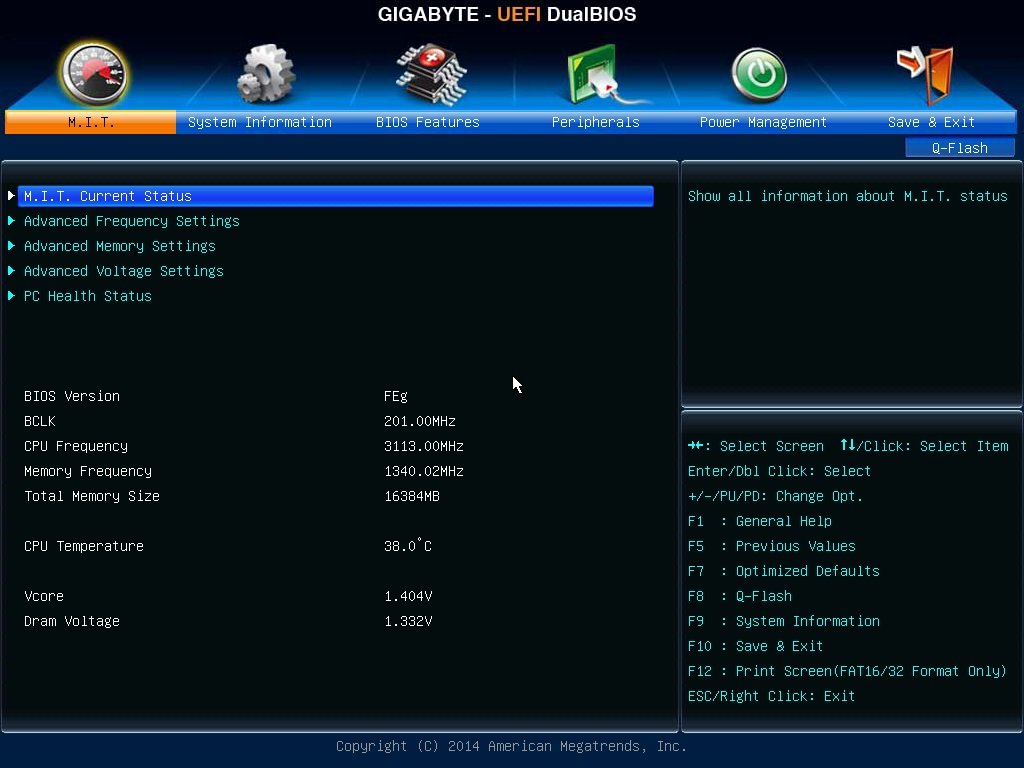Screen dimensions: 1024x768
Task: Open PC Health Status submenu
Action: pyautogui.click(x=88, y=296)
